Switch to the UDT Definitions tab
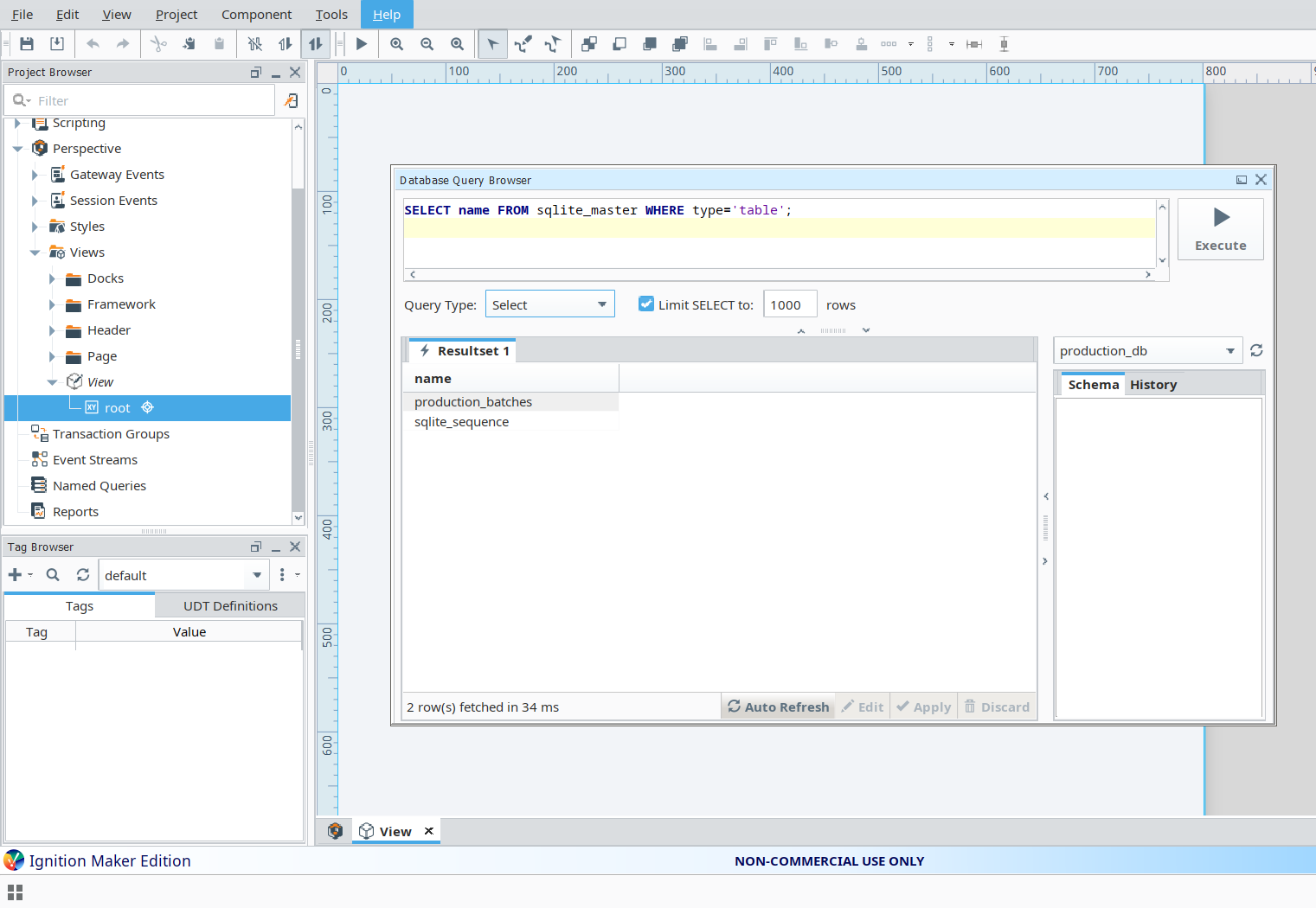 coord(230,605)
